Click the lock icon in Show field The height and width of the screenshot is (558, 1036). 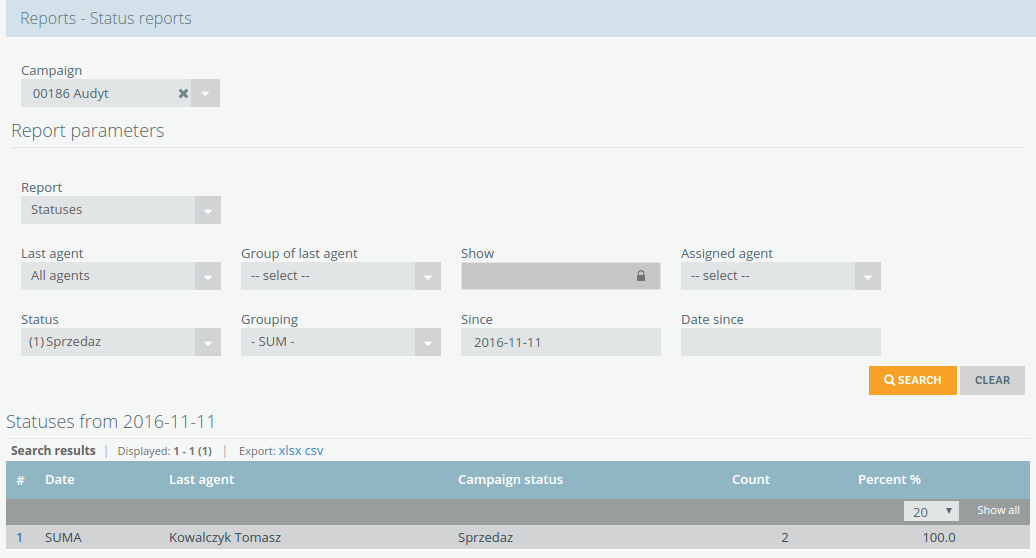640,276
